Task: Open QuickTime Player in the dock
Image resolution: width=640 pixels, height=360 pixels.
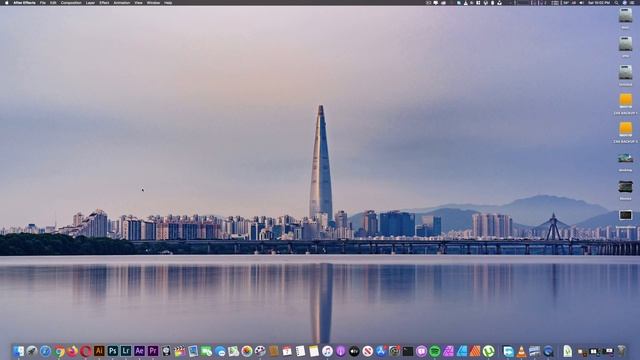Action: coord(548,351)
